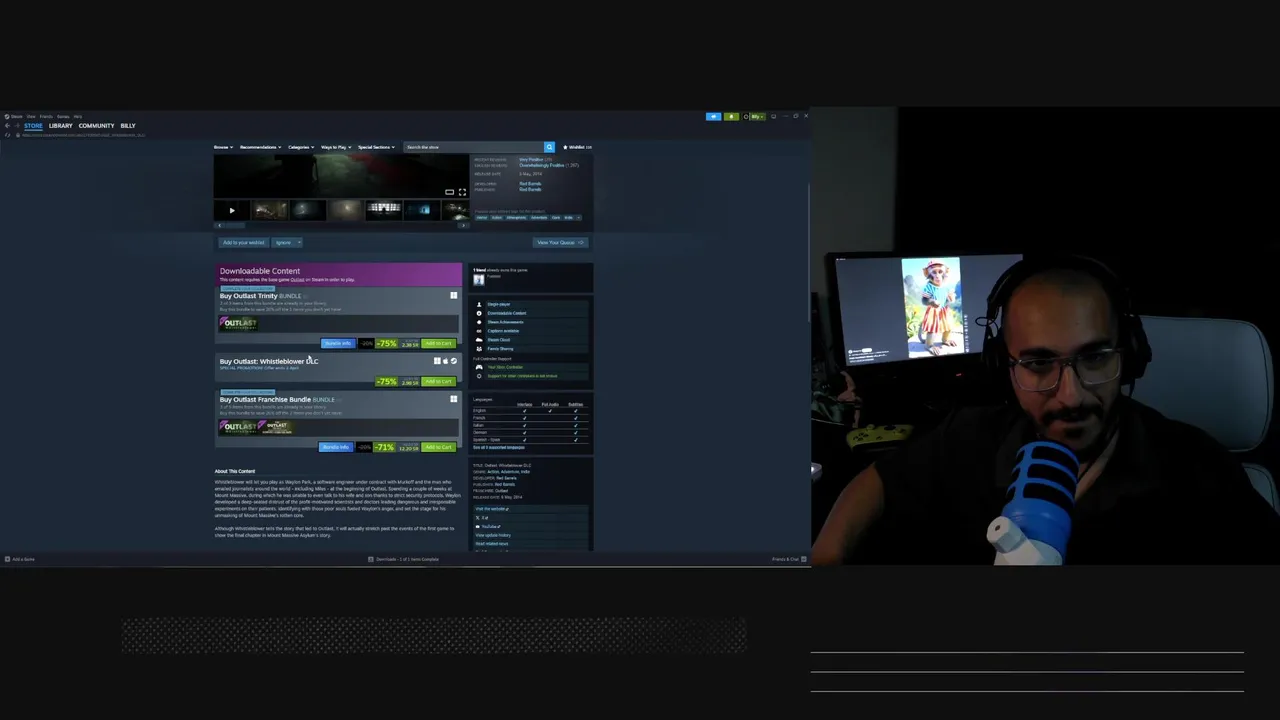
Task: Open the Help menu
Action: click(78, 117)
